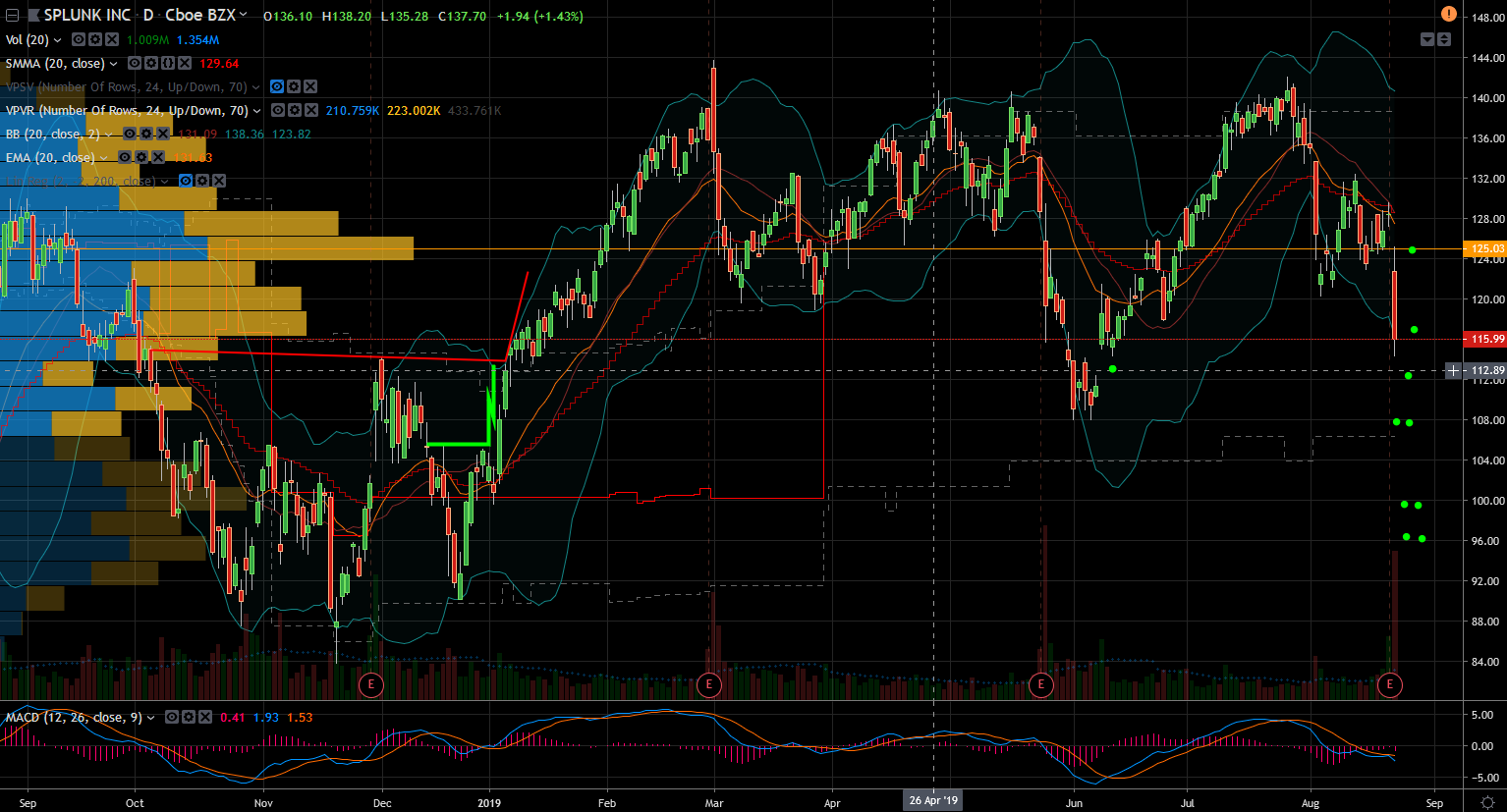Open settings for the VPSV indicator

click(x=294, y=86)
